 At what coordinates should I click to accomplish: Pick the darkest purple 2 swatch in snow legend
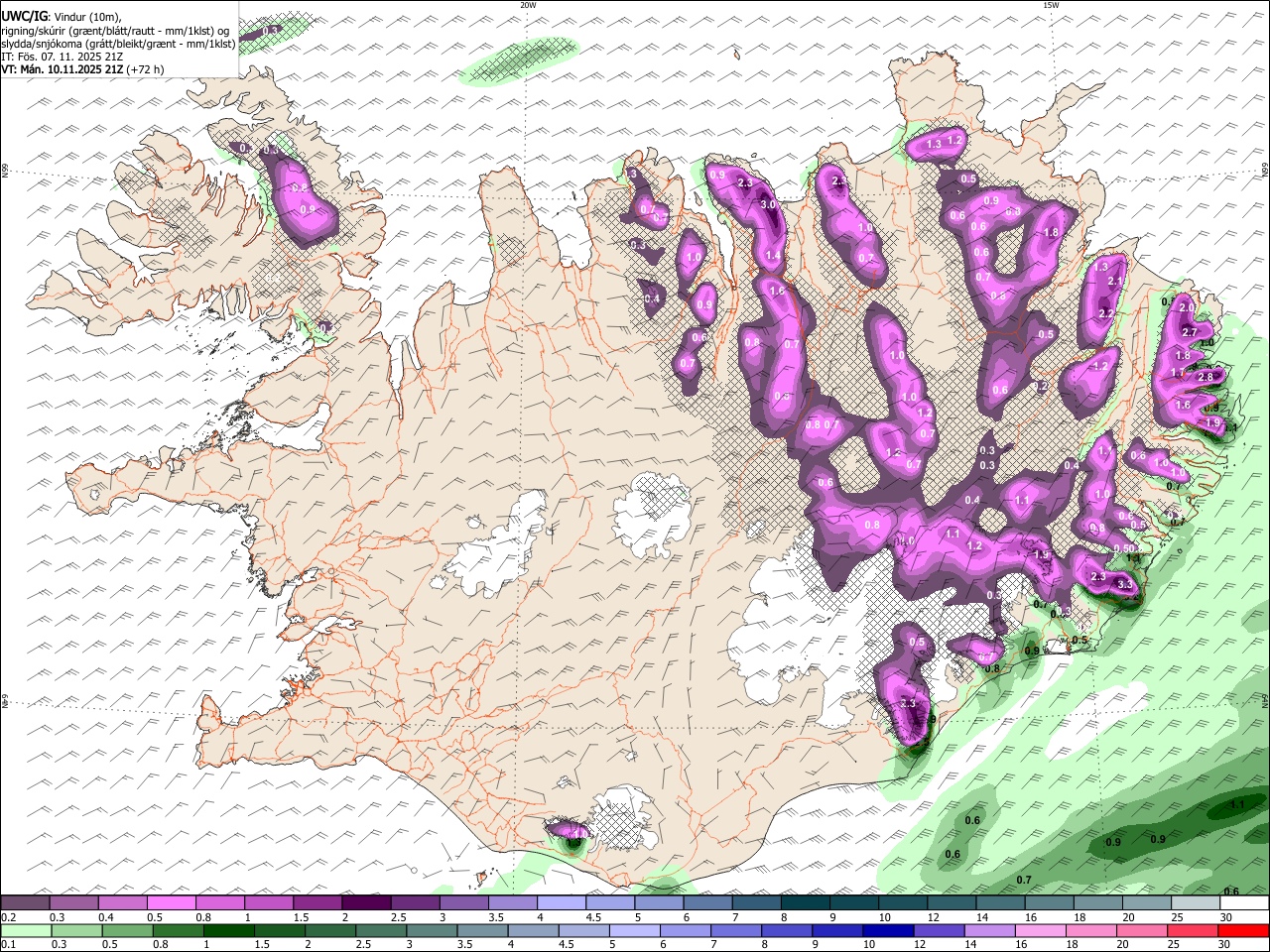click(366, 903)
